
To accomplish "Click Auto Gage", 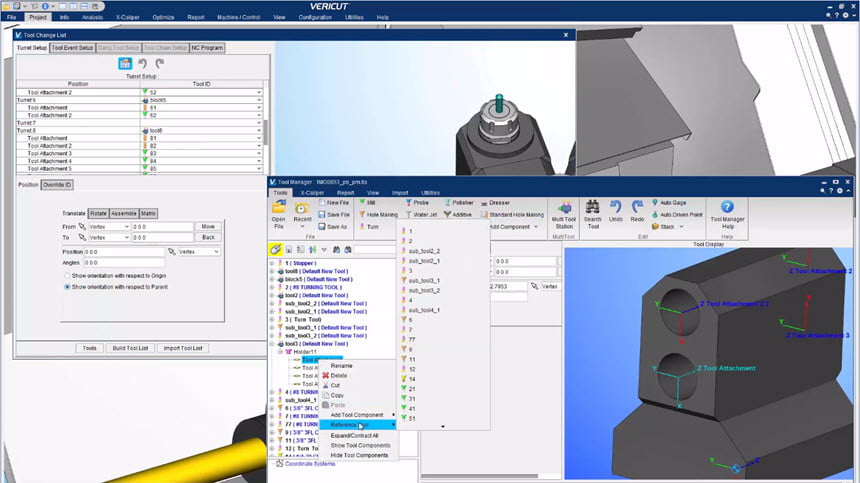I will coord(669,203).
